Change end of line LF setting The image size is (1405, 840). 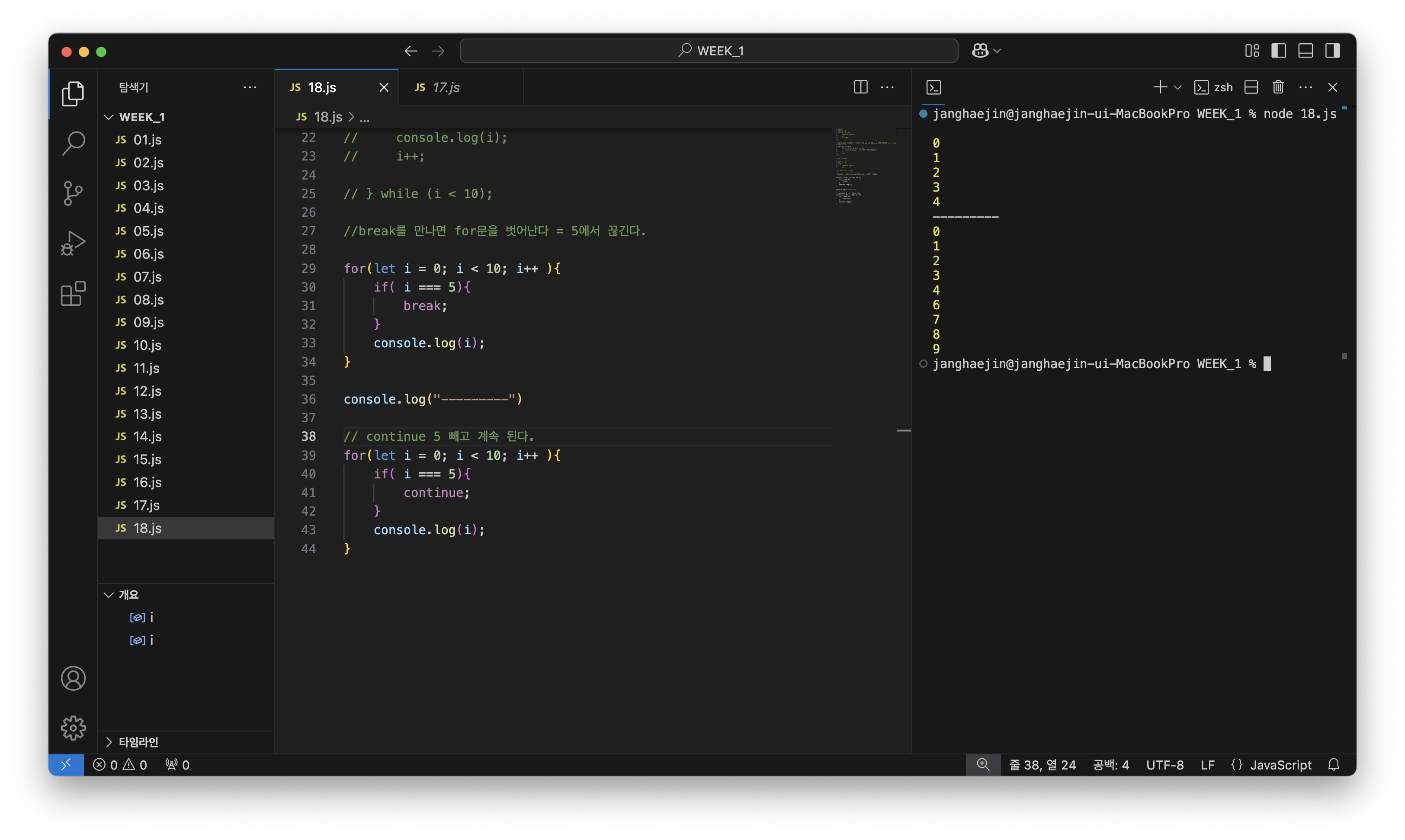(x=1207, y=765)
